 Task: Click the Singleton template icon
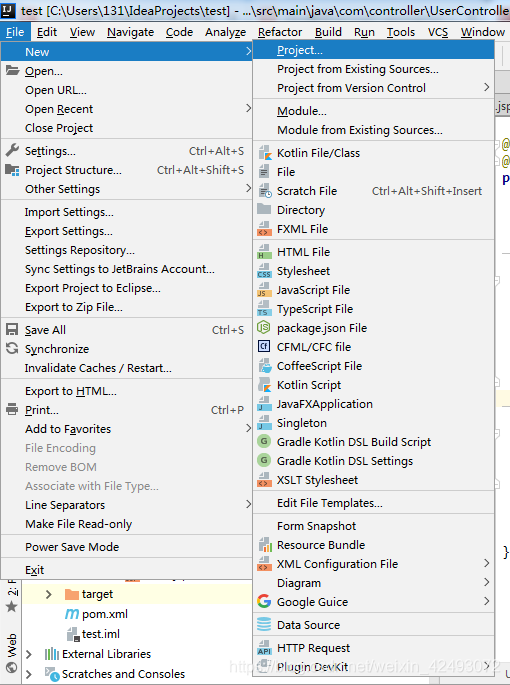(264, 423)
